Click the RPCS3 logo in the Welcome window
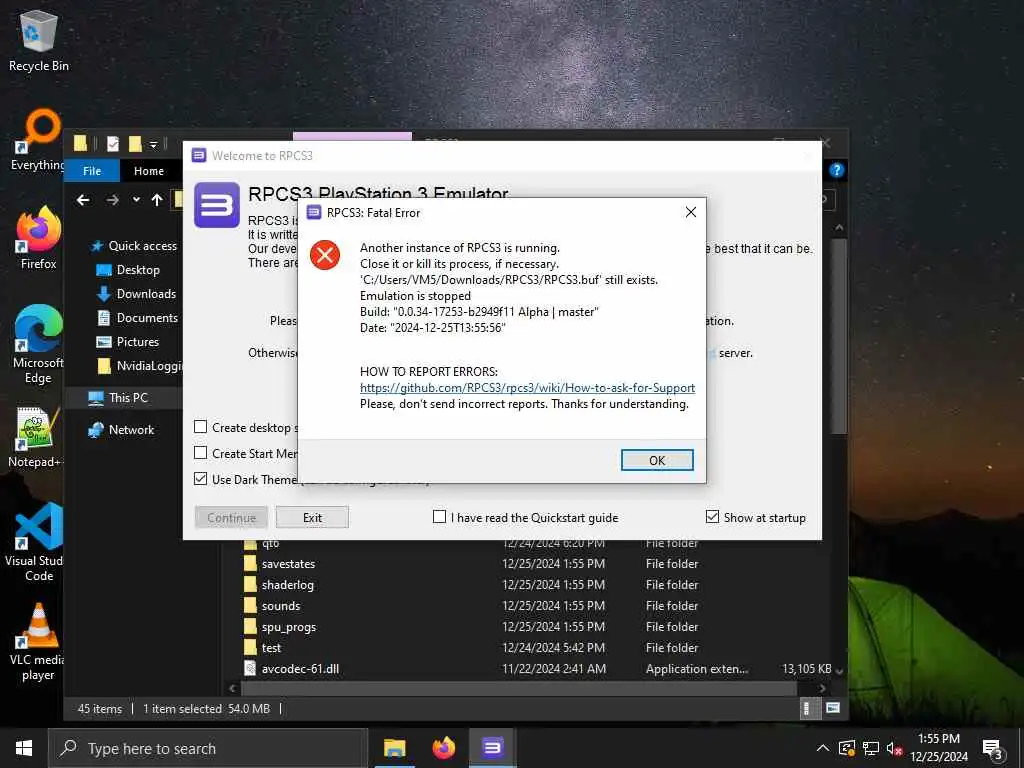The image size is (1024, 768). (217, 204)
